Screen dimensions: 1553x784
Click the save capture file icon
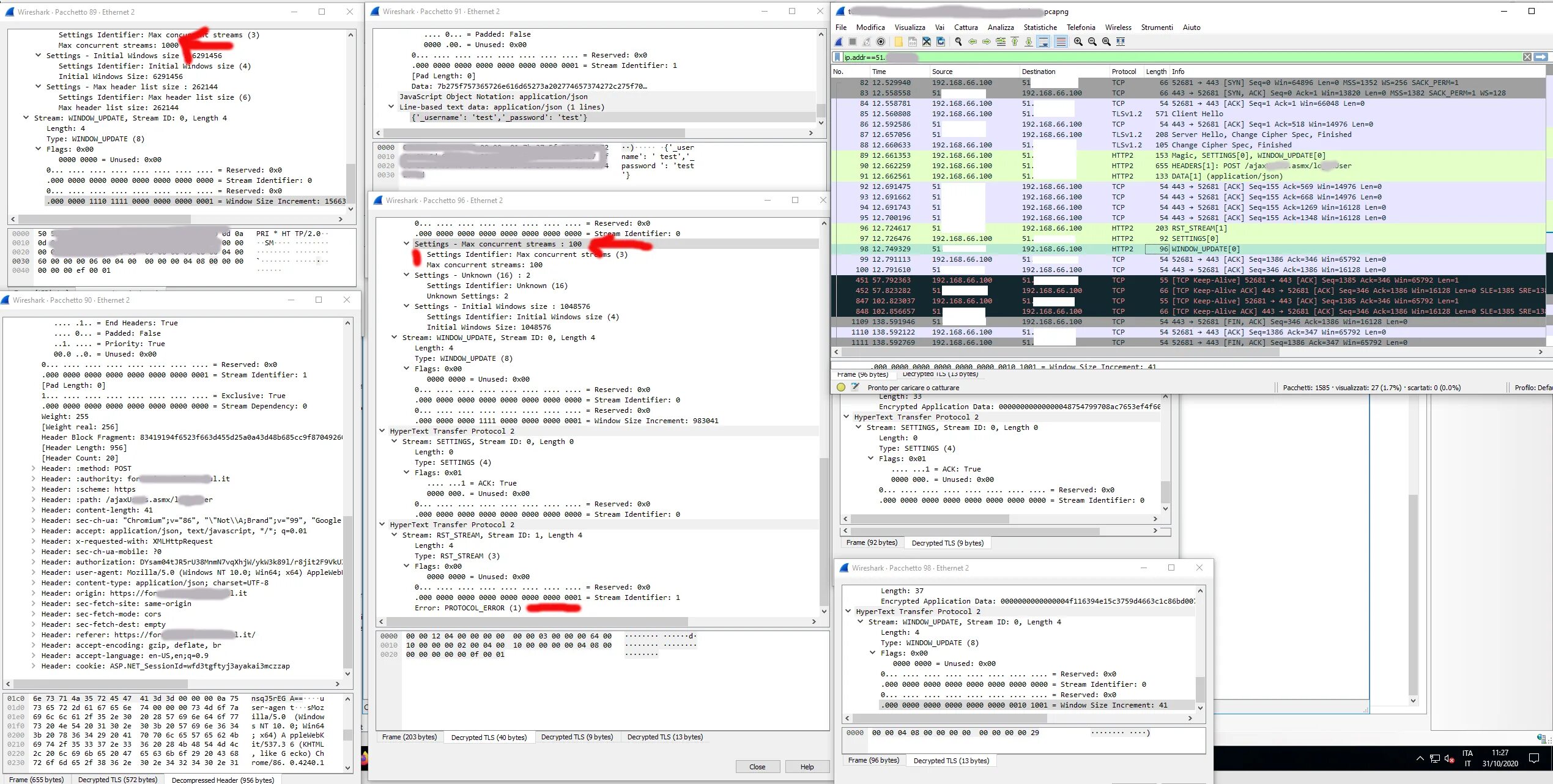coord(913,42)
